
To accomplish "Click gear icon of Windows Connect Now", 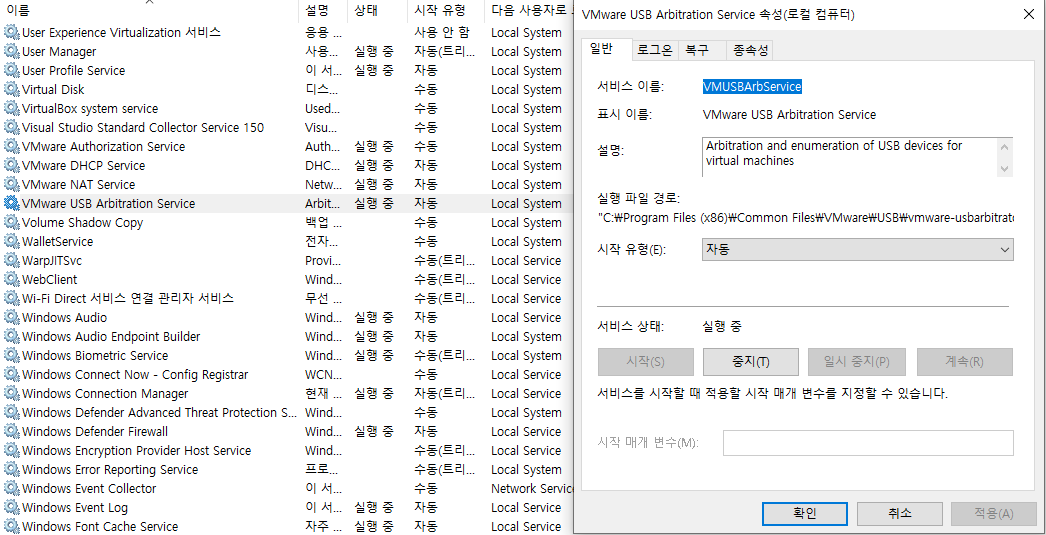I will pyautogui.click(x=11, y=375).
